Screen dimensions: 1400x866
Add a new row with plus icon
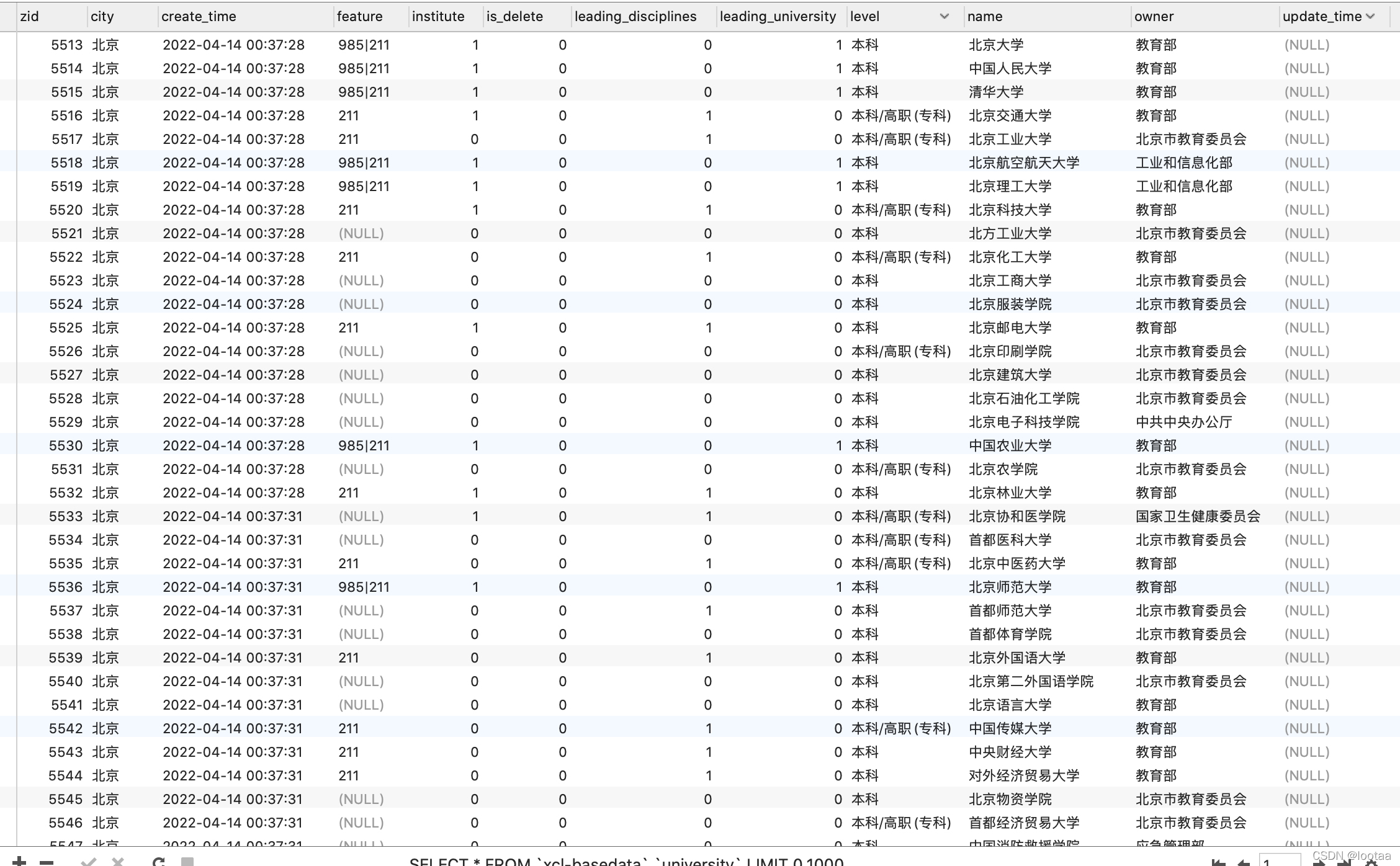[x=19, y=861]
